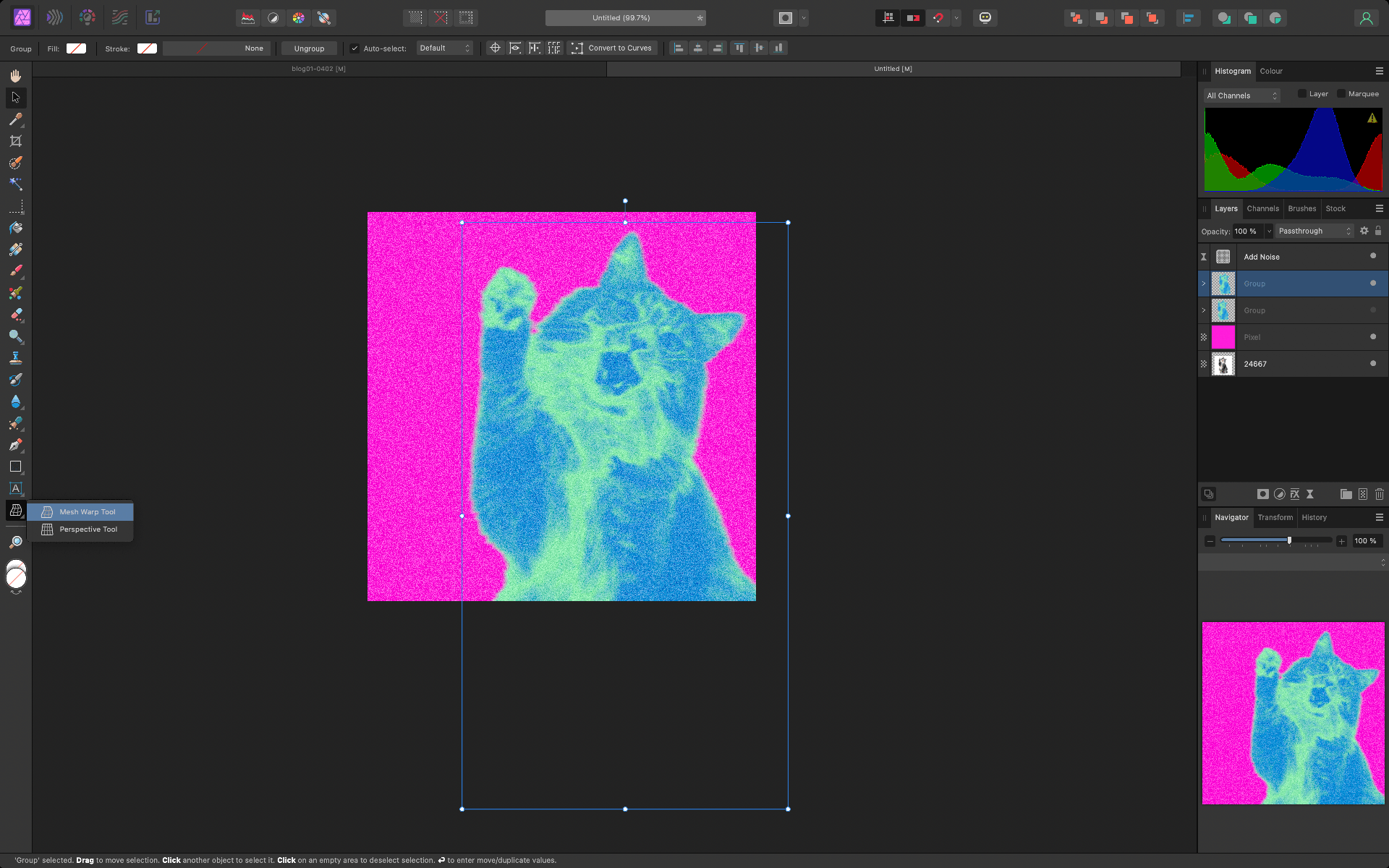Expand the first Group layer
Screen dimensions: 1389x868
click(x=1203, y=283)
